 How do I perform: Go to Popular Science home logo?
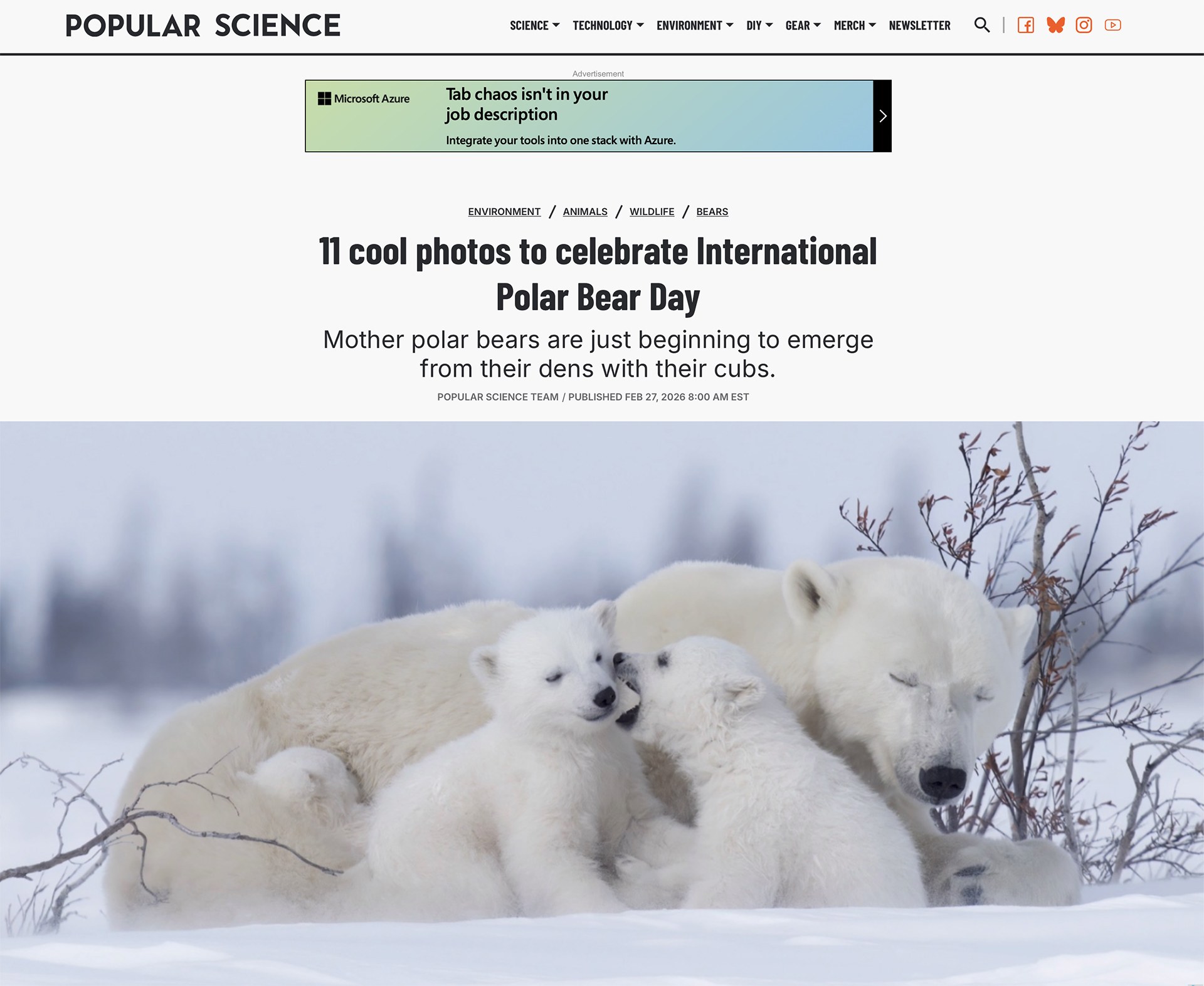[203, 26]
